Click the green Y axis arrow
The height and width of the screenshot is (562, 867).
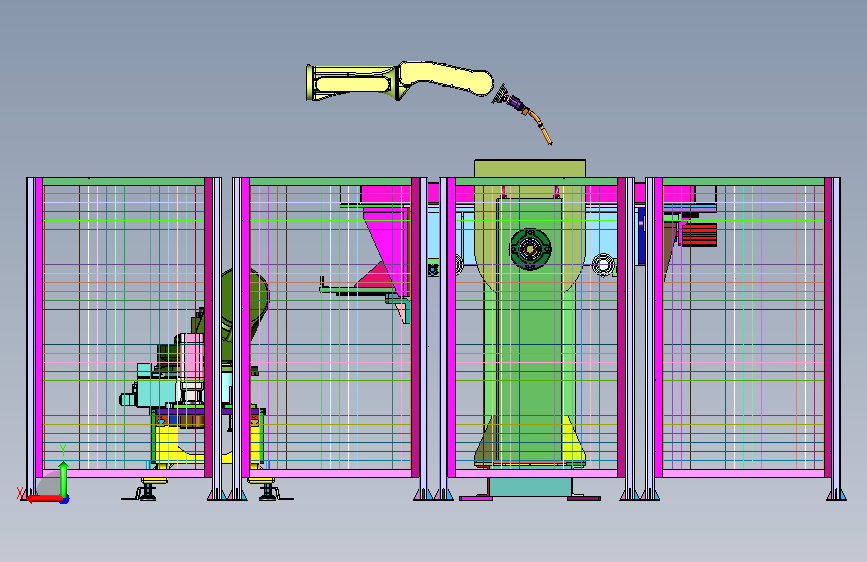pyautogui.click(x=64, y=478)
